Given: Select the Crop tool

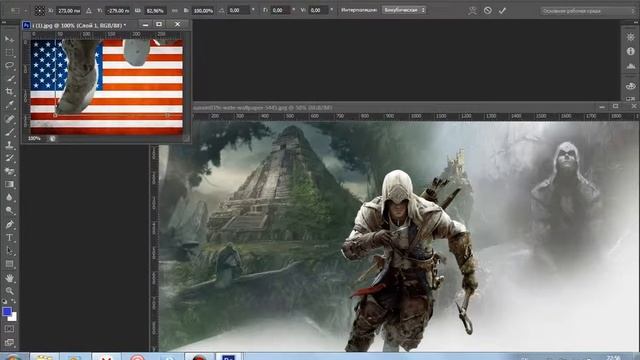Looking at the screenshot, I should click(x=9, y=92).
